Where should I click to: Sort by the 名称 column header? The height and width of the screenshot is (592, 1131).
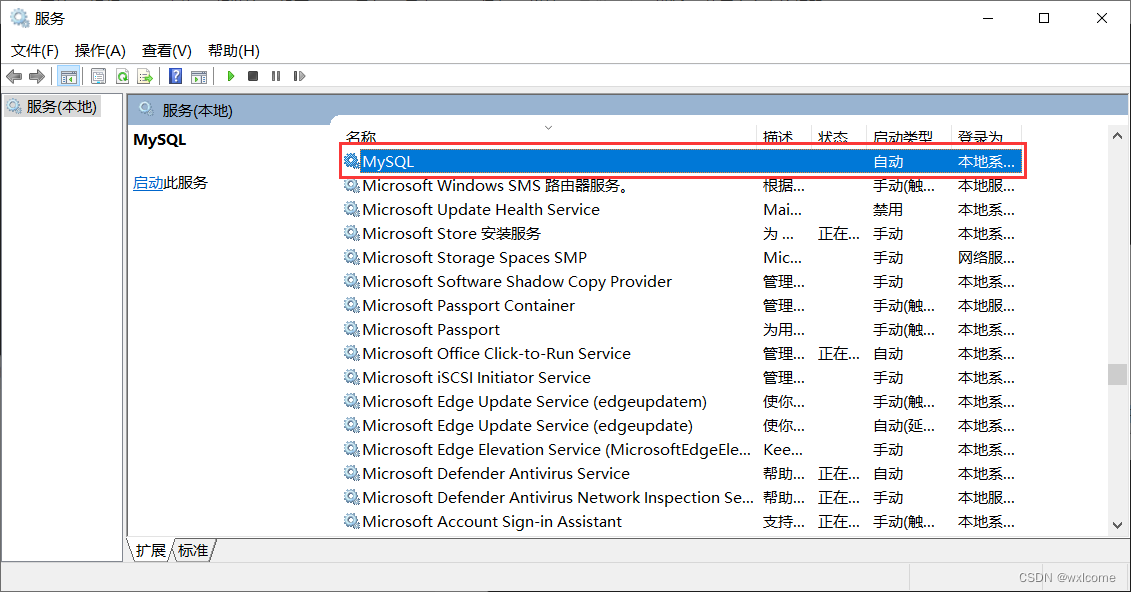pos(548,136)
